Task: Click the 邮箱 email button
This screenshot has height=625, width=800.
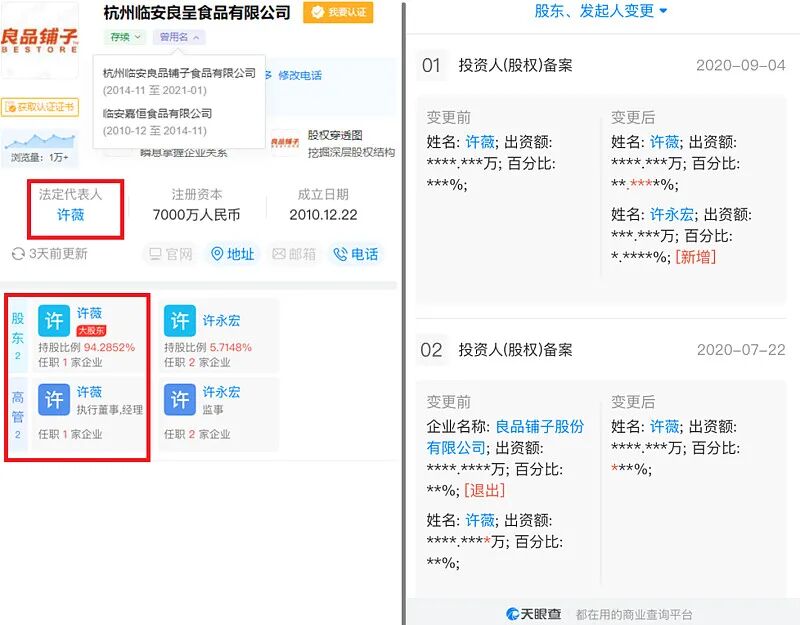Action: 294,254
